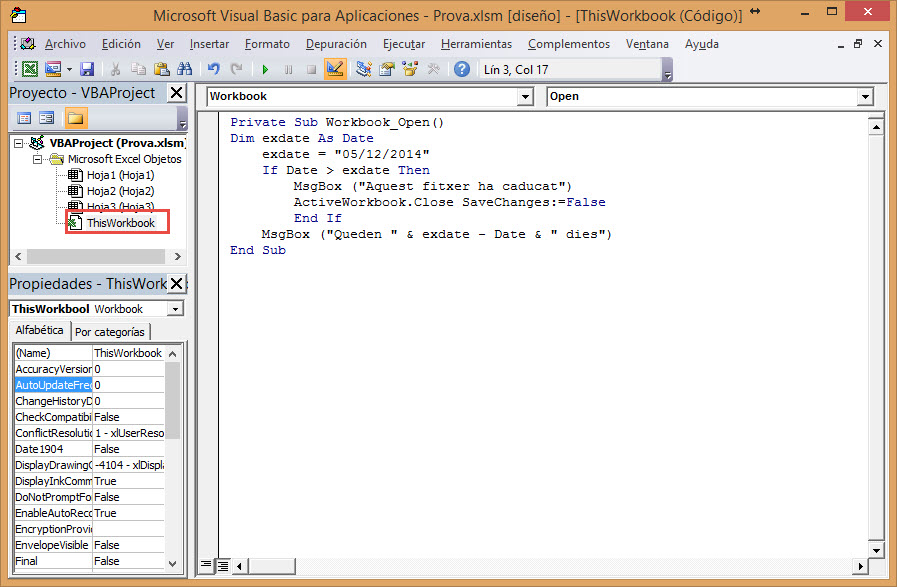The image size is (897, 587).
Task: Open the Complementos menu
Action: pyautogui.click(x=569, y=44)
